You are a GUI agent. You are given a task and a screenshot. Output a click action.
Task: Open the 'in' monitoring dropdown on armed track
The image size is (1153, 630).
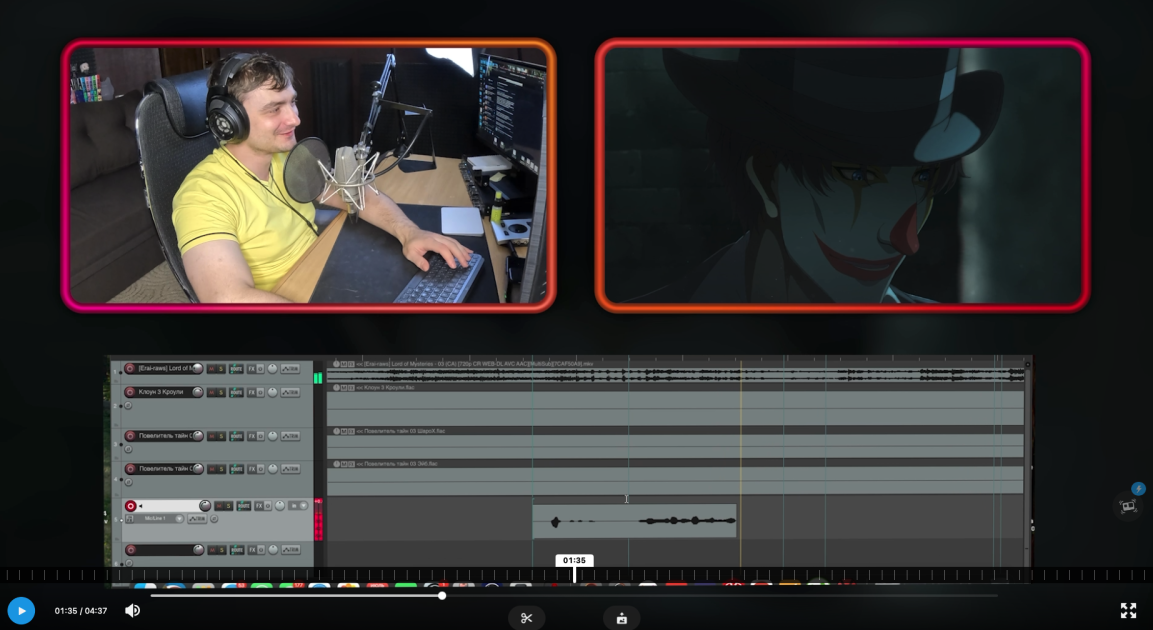298,506
